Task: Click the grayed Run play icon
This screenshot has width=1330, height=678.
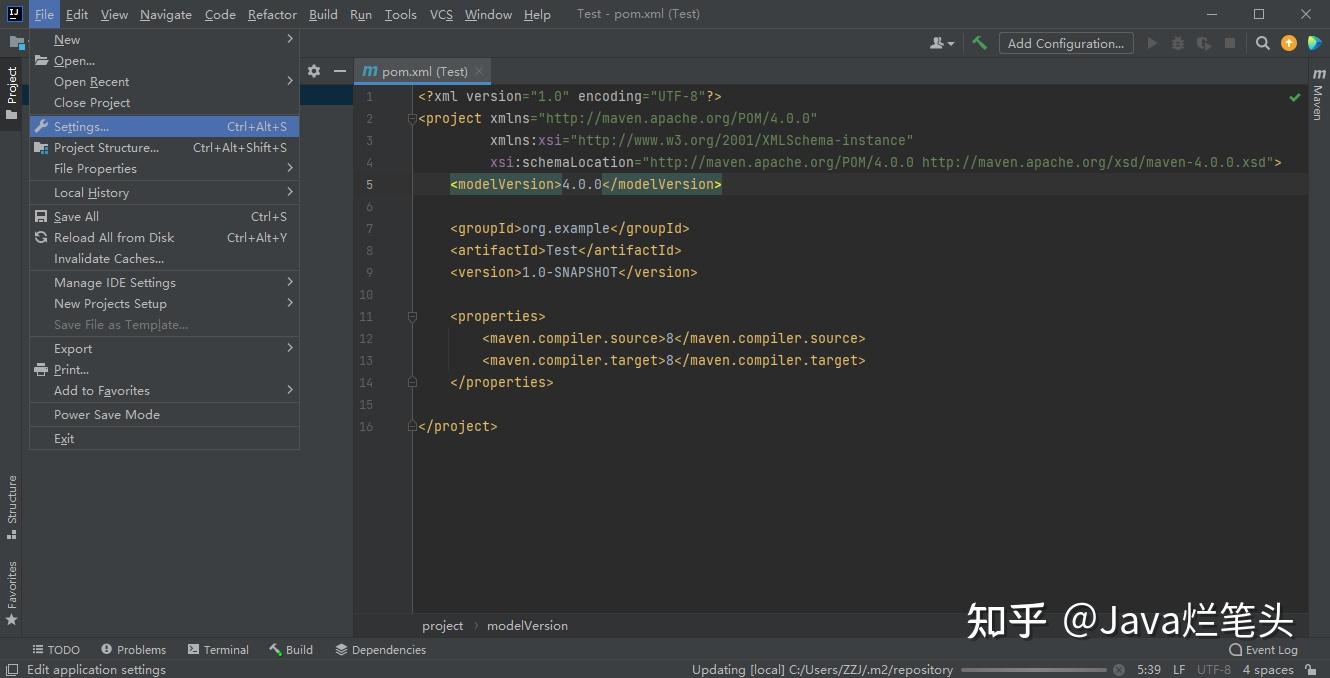Action: (x=1152, y=43)
